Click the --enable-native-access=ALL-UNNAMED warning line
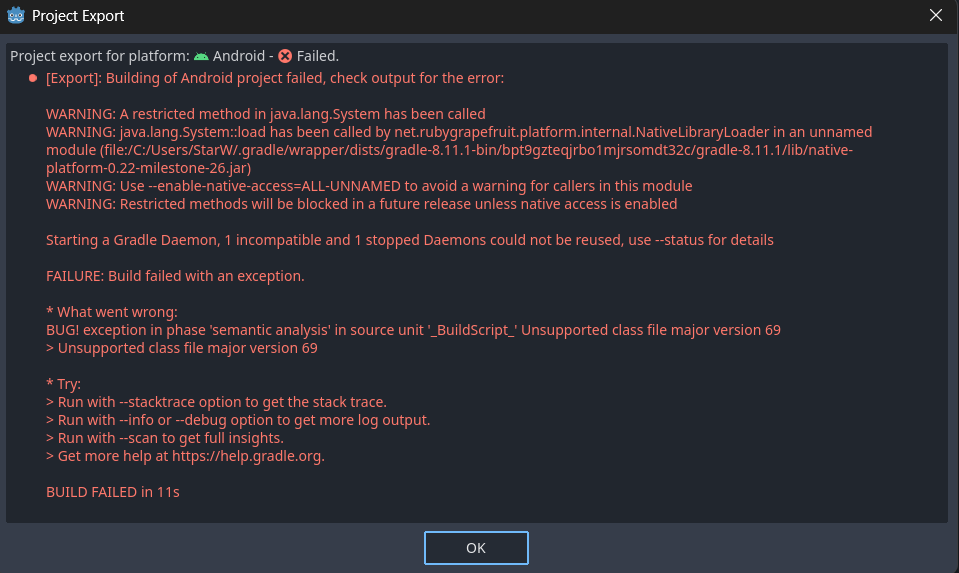This screenshot has width=959, height=573. [x=369, y=186]
